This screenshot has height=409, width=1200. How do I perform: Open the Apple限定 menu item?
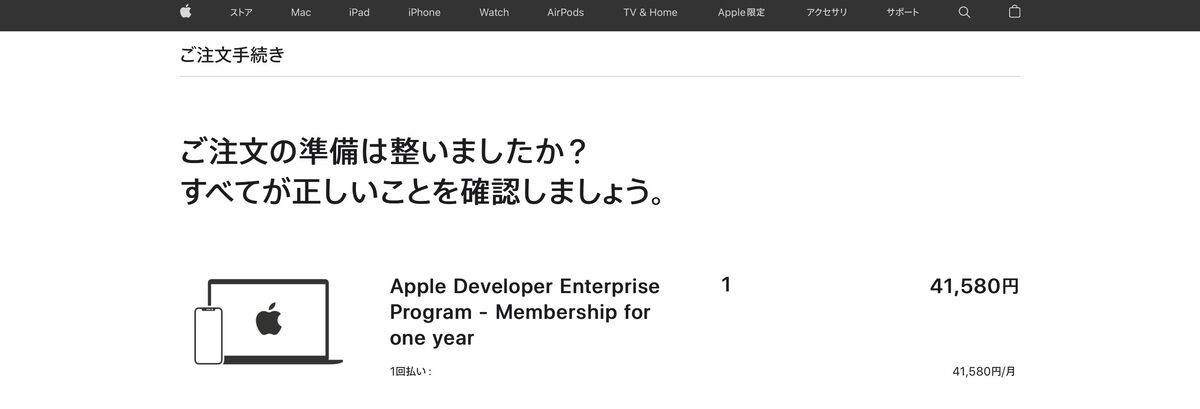(741, 13)
